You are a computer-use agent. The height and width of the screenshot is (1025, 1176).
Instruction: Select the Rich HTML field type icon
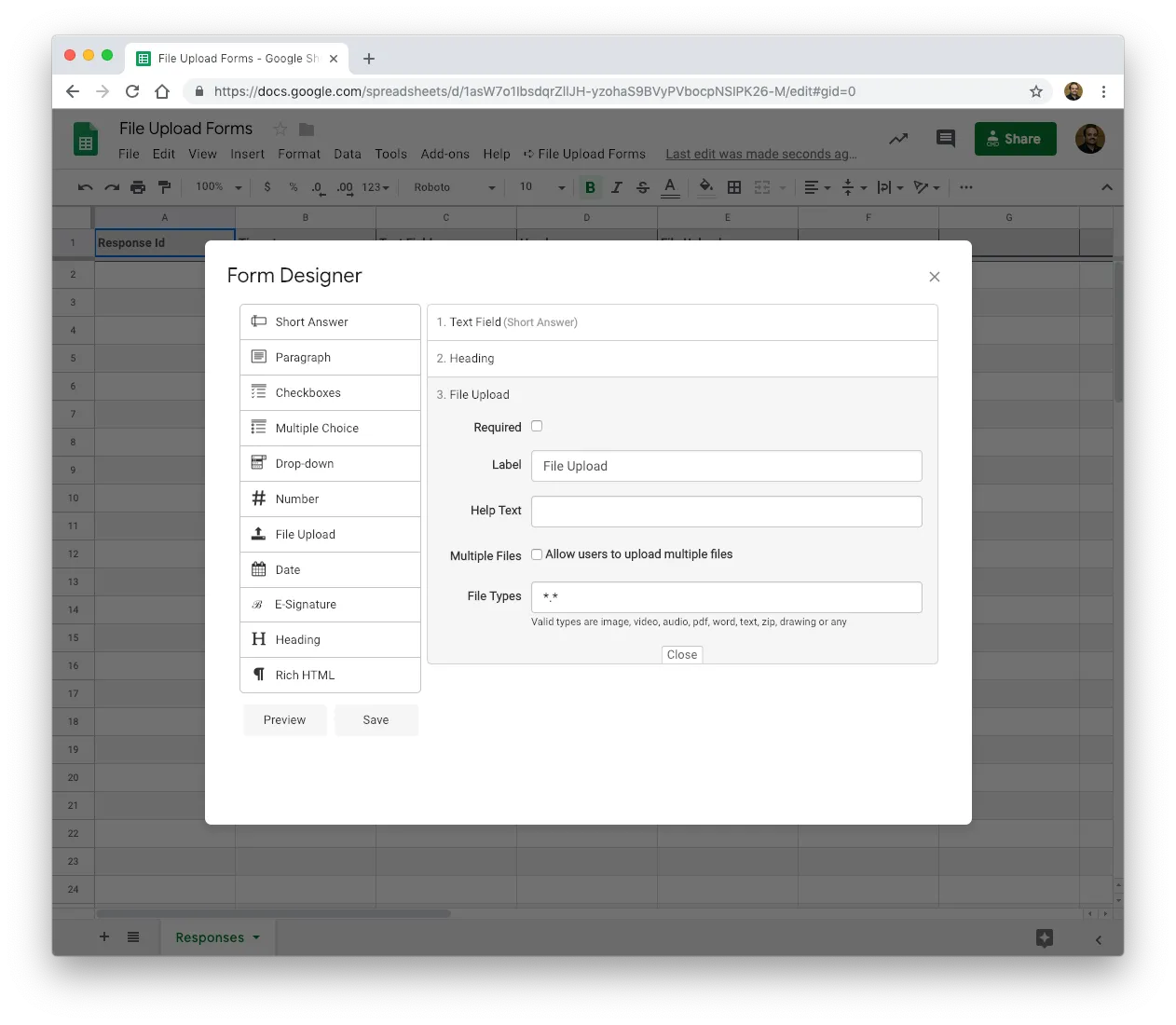click(258, 675)
